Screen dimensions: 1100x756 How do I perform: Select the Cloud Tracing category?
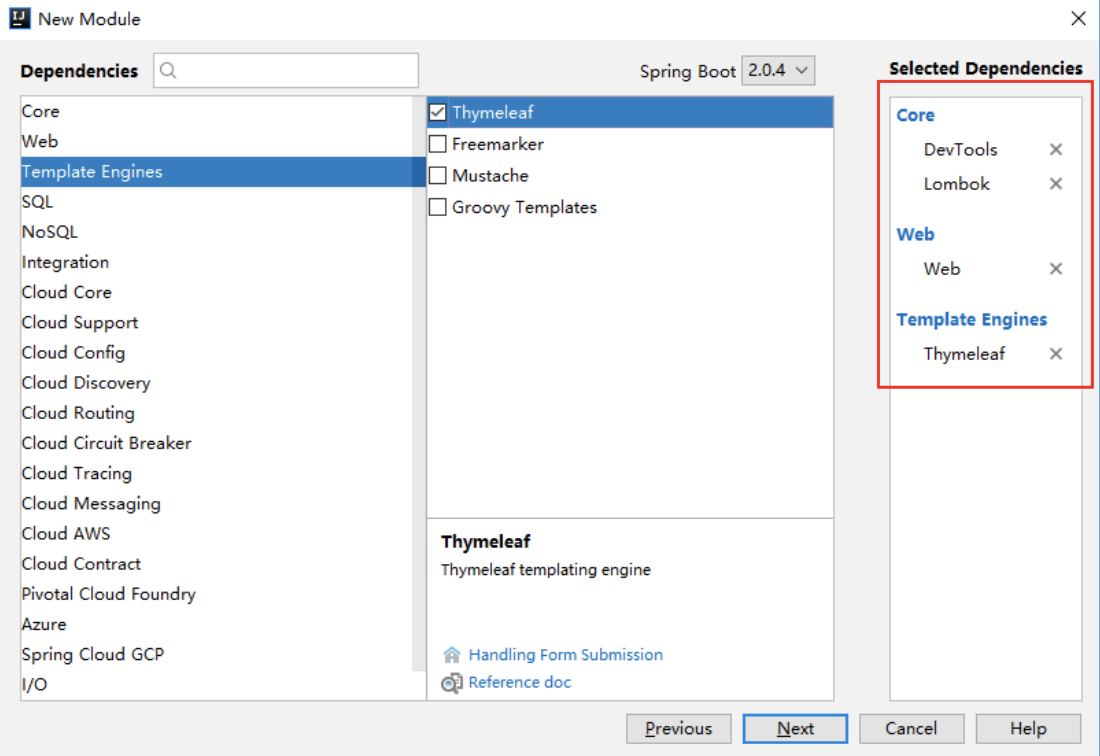(217, 473)
